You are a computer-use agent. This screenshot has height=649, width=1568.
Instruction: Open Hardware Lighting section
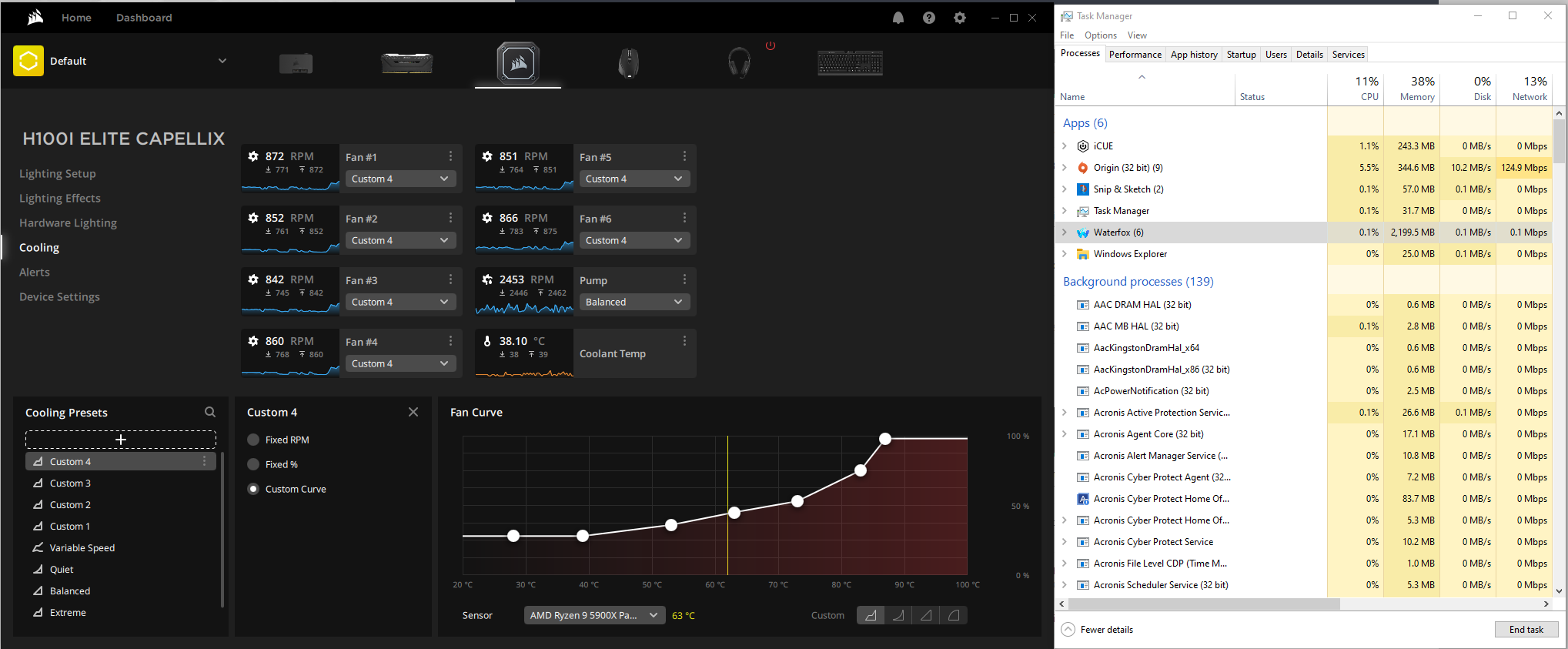tap(68, 222)
